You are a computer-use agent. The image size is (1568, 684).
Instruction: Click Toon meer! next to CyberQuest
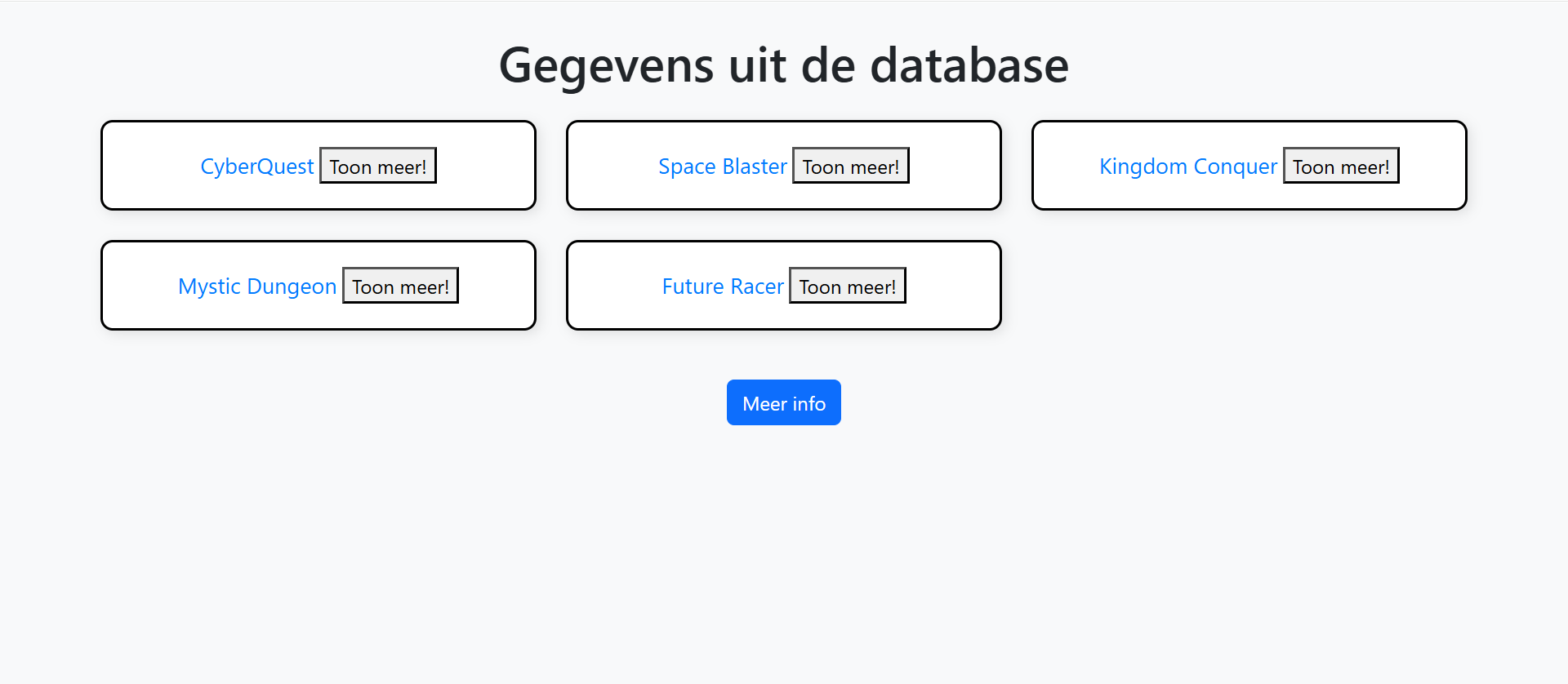377,165
